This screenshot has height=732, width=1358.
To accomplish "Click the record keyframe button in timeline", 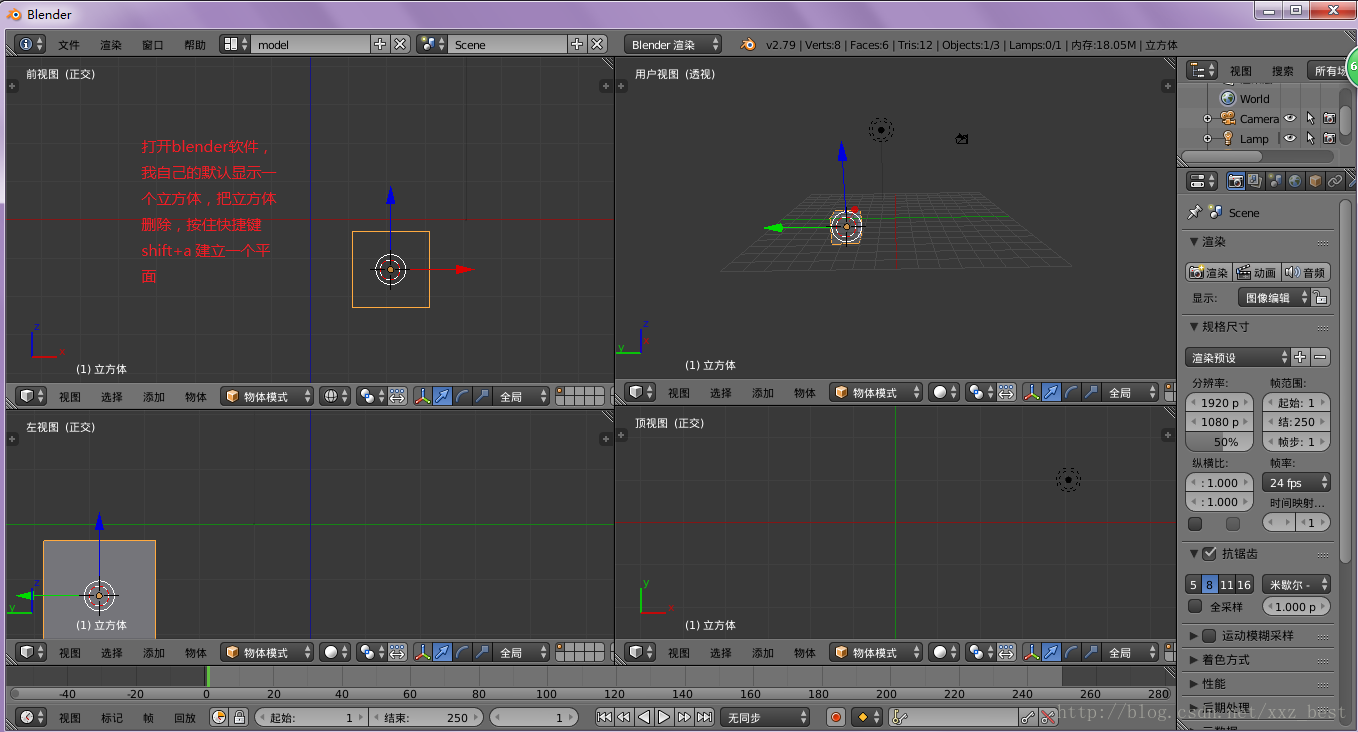I will tap(836, 717).
